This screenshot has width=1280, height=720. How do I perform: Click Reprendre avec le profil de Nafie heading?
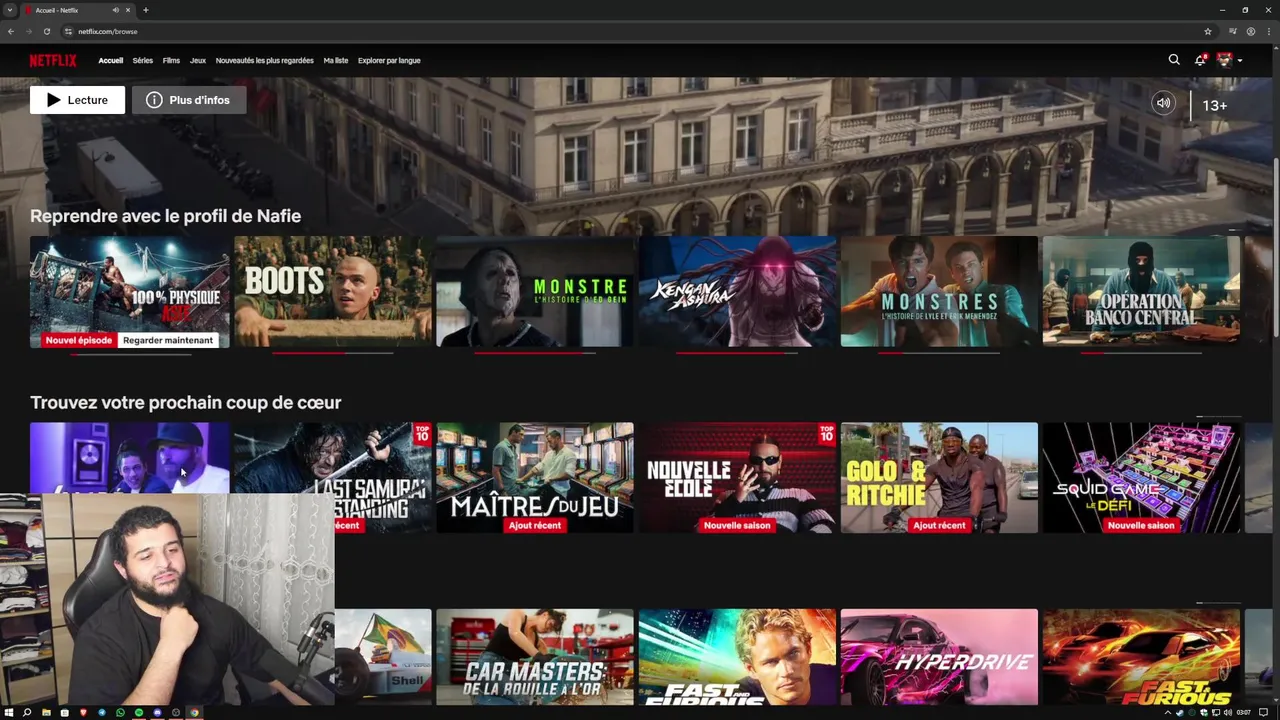coord(165,216)
